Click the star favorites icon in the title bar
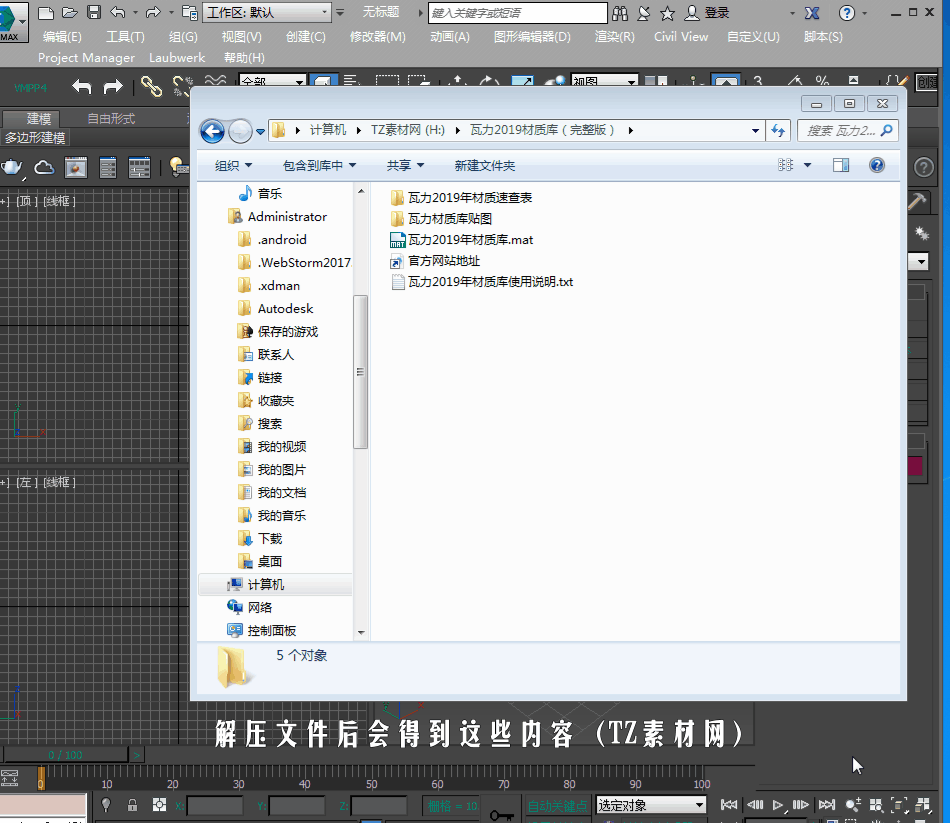This screenshot has height=823, width=950. click(667, 13)
